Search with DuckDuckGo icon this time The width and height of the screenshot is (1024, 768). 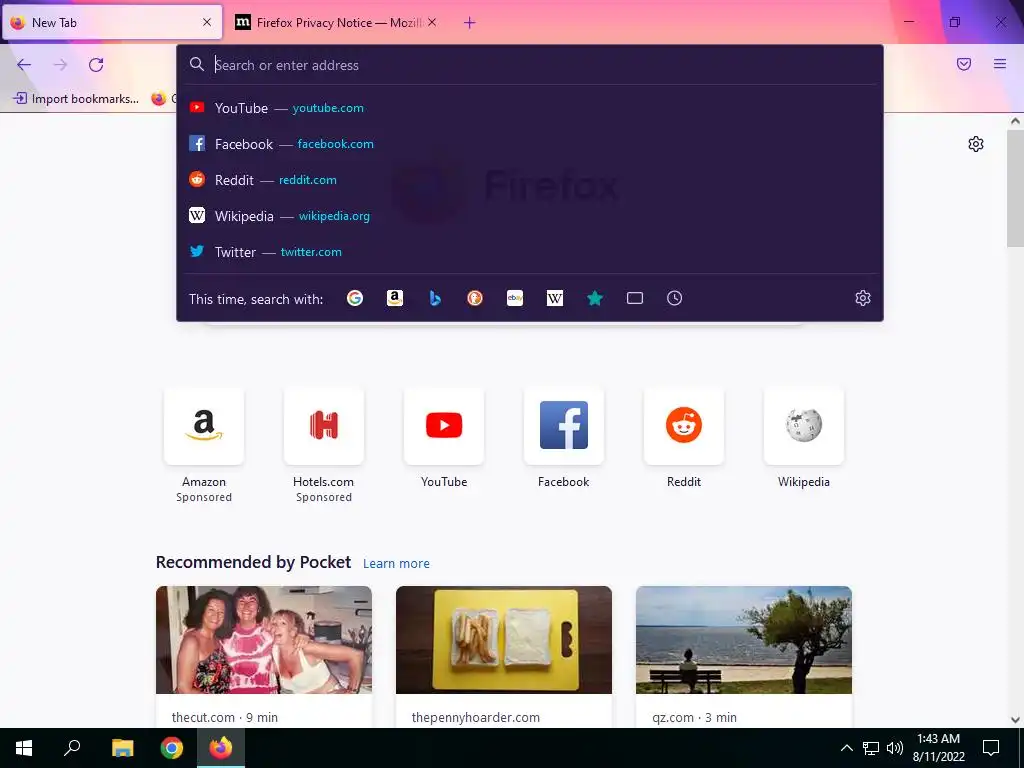click(475, 298)
